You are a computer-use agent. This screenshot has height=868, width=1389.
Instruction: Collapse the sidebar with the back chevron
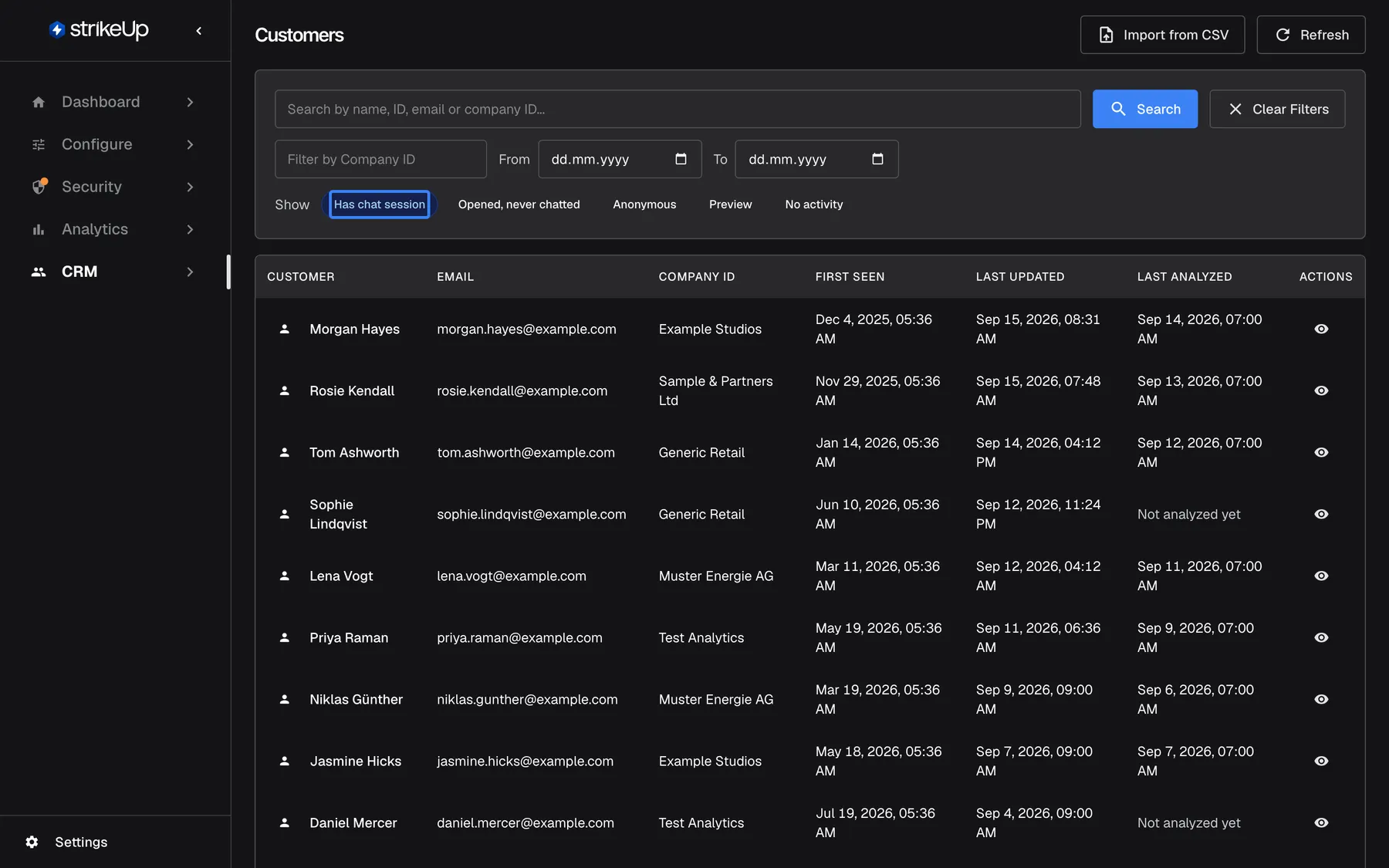(x=199, y=31)
